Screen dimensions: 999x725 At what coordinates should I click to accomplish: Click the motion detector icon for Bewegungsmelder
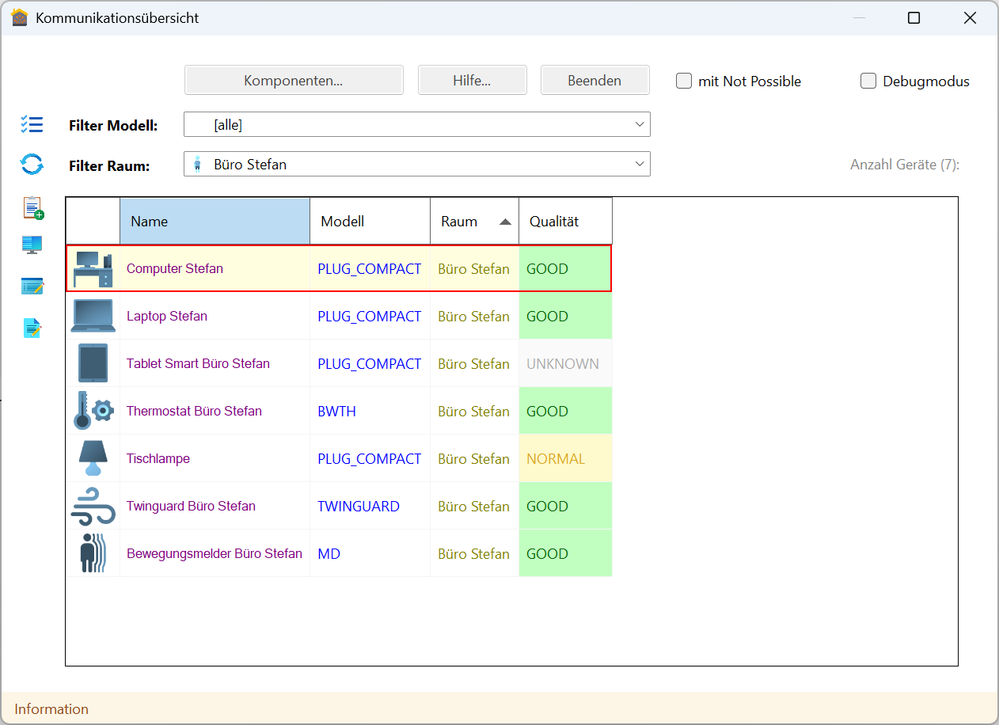93,553
